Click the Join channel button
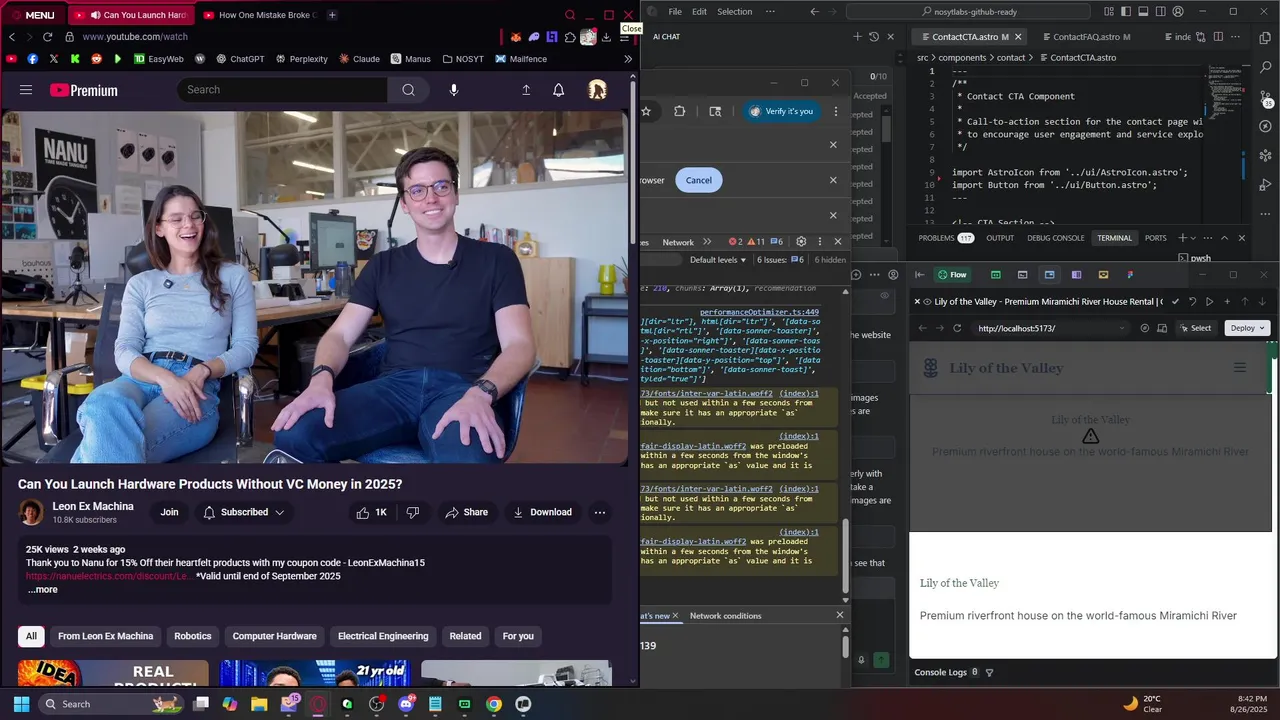This screenshot has height=720, width=1280. tap(170, 512)
